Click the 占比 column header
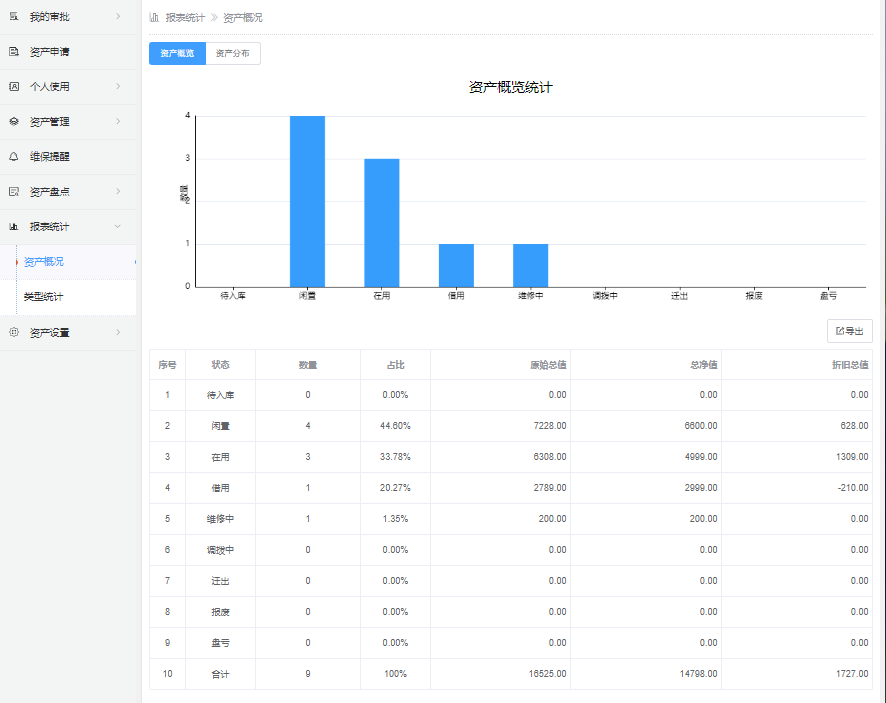This screenshot has height=703, width=886. coord(396,365)
